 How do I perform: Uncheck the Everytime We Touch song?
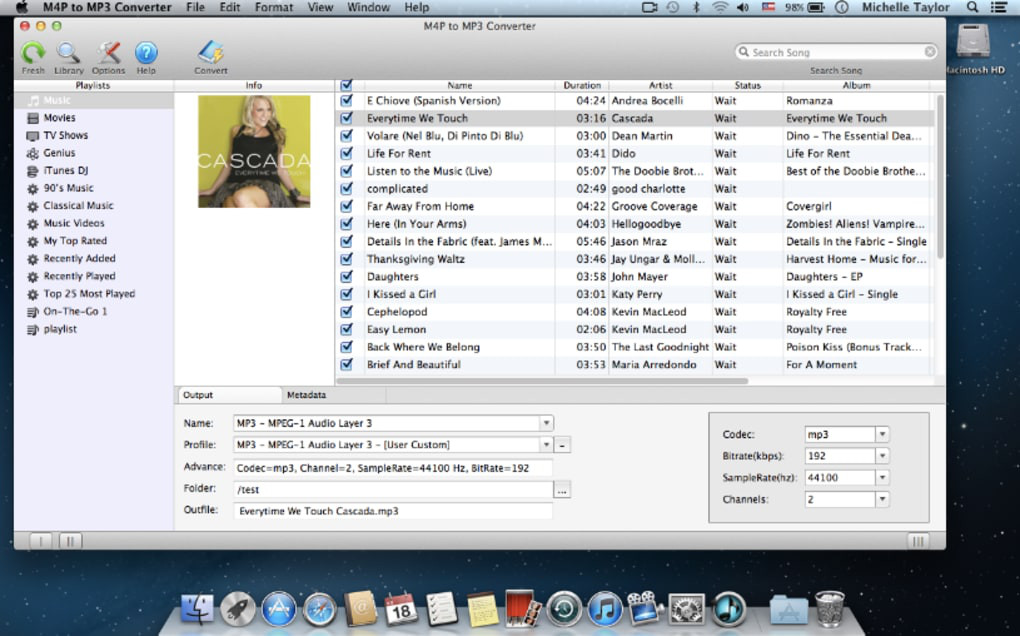coord(347,118)
